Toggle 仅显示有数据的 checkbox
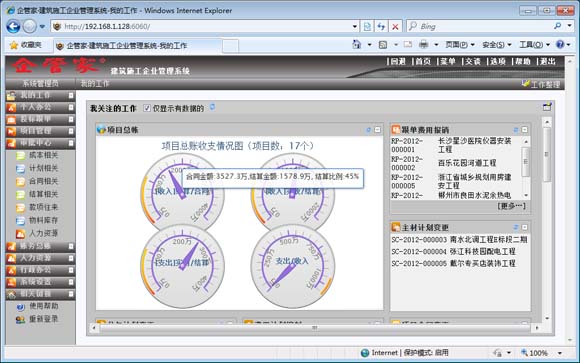 pyautogui.click(x=147, y=108)
